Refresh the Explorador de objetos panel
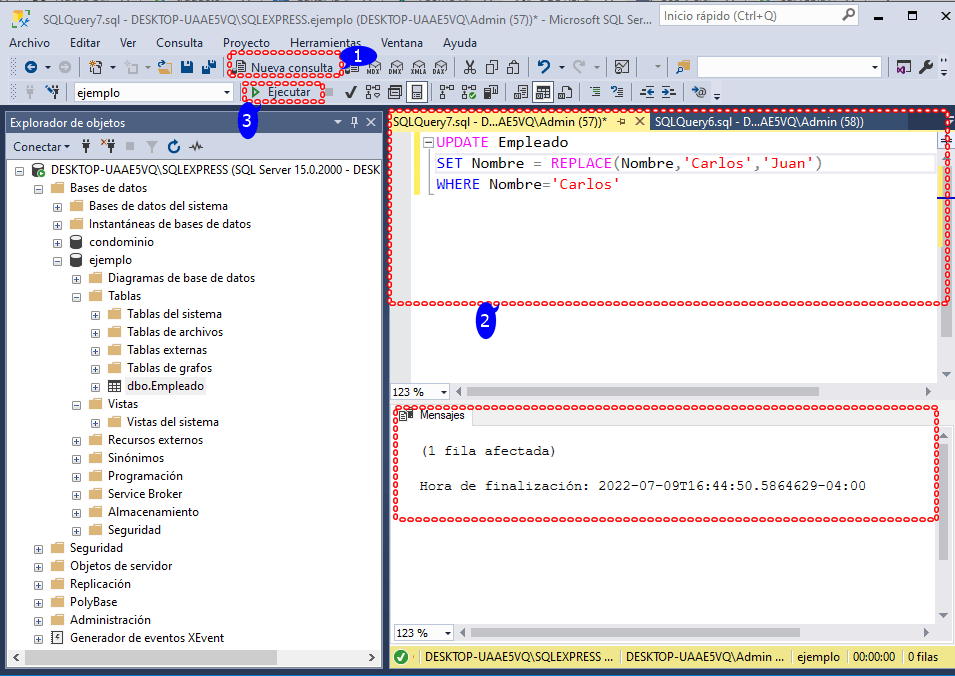The image size is (955, 676). click(174, 147)
